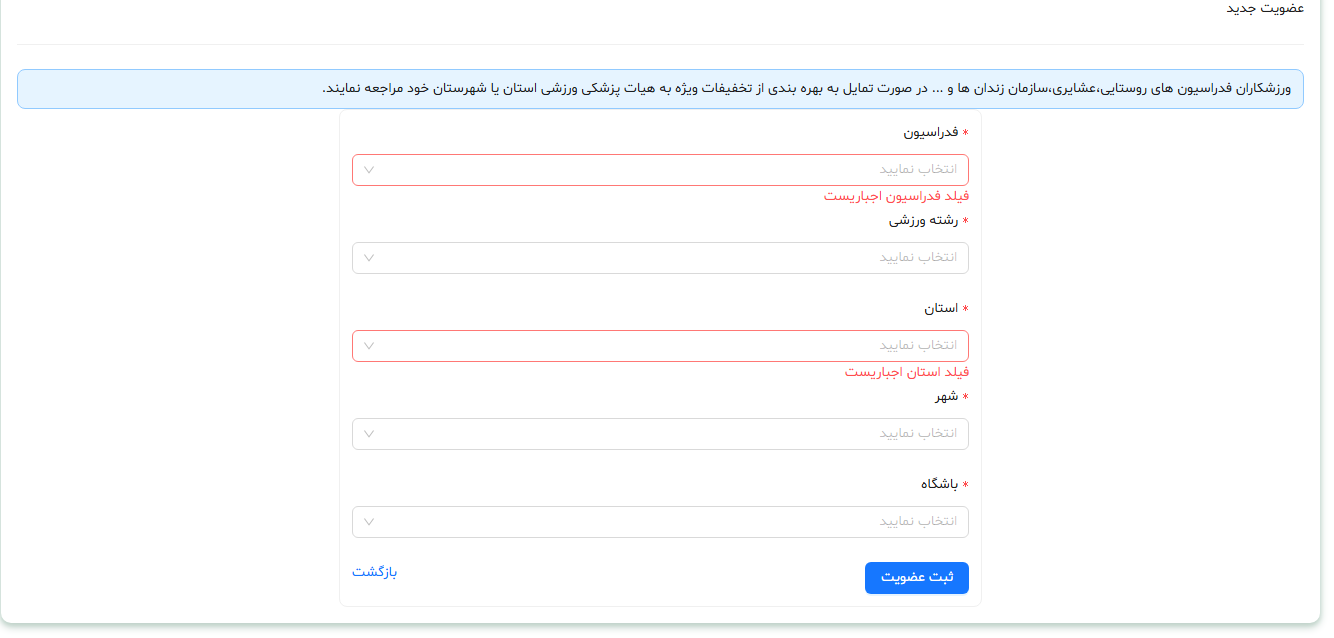Screen dimensions: 1334x638
Task: Click the red error message فیلد فدراسیون اجباریست
Action: (894, 196)
